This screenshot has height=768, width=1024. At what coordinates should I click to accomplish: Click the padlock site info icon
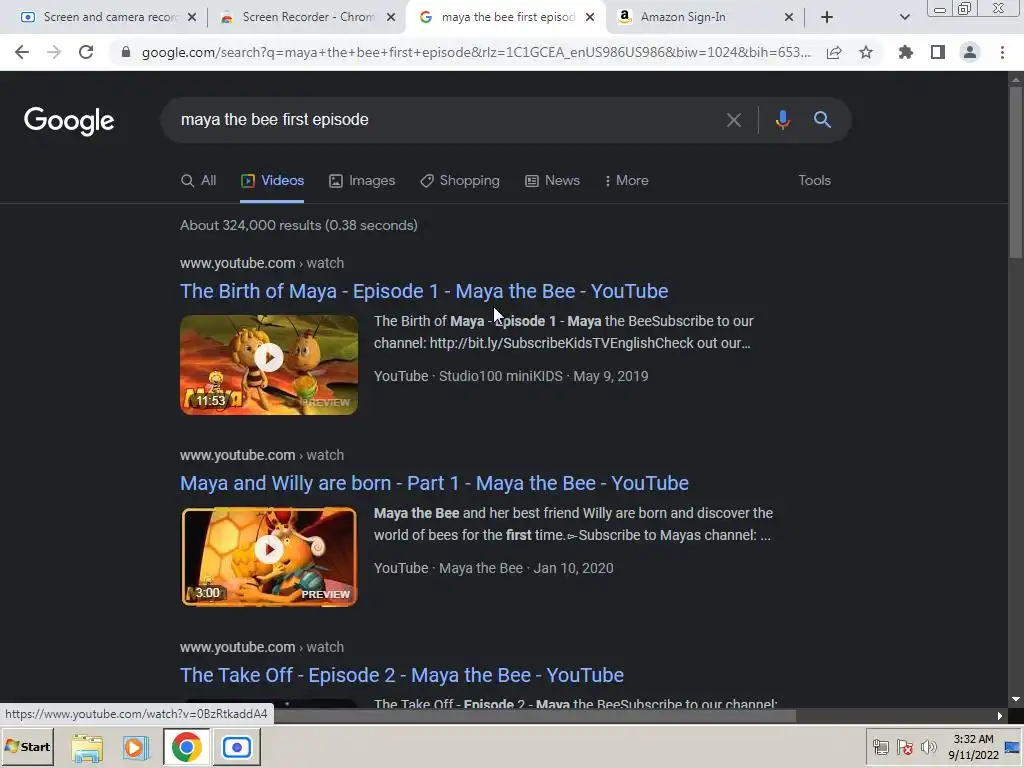pos(126,52)
